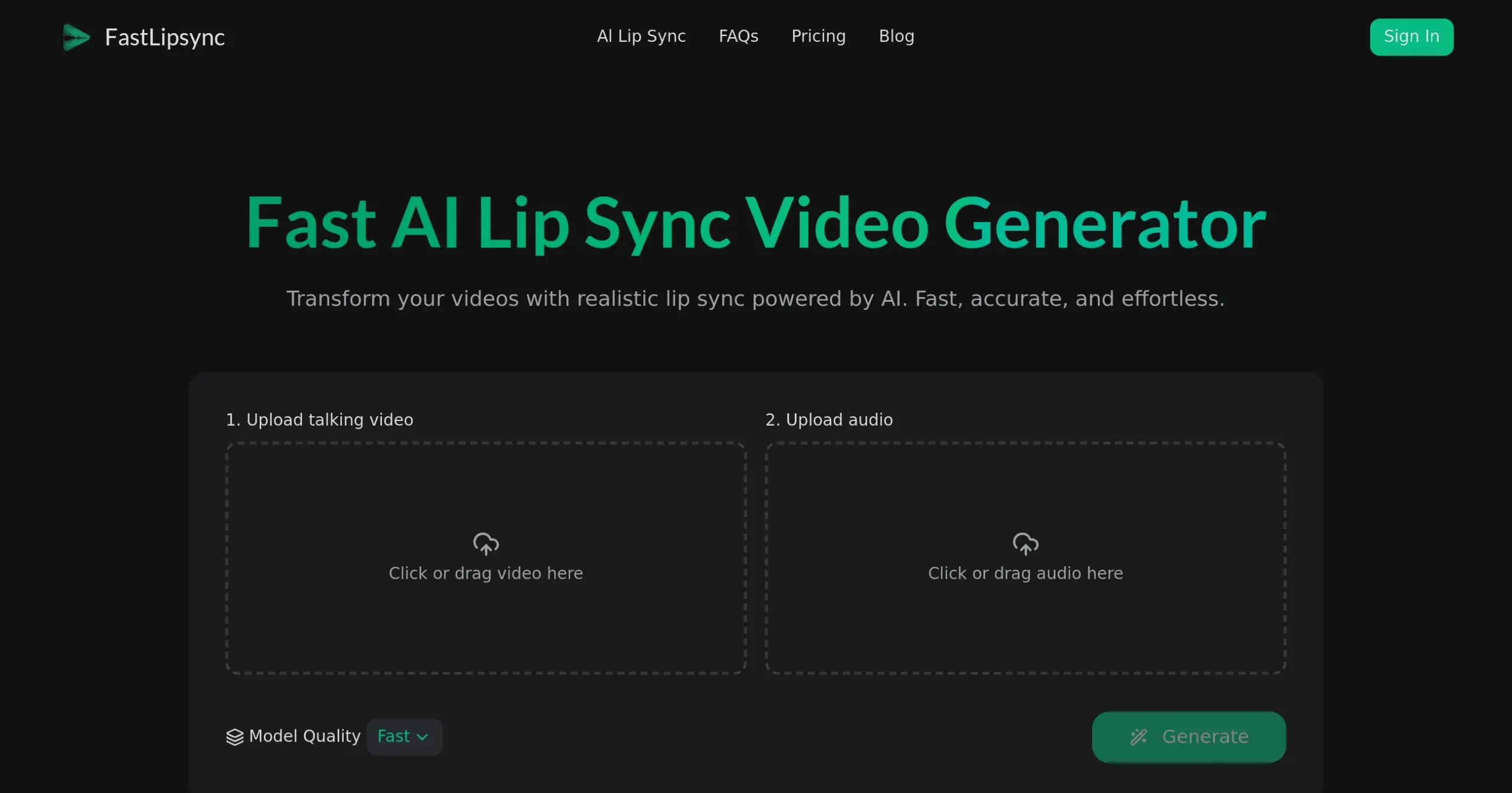
Task: Click the FastLipsync green lips logo icon
Action: [76, 37]
